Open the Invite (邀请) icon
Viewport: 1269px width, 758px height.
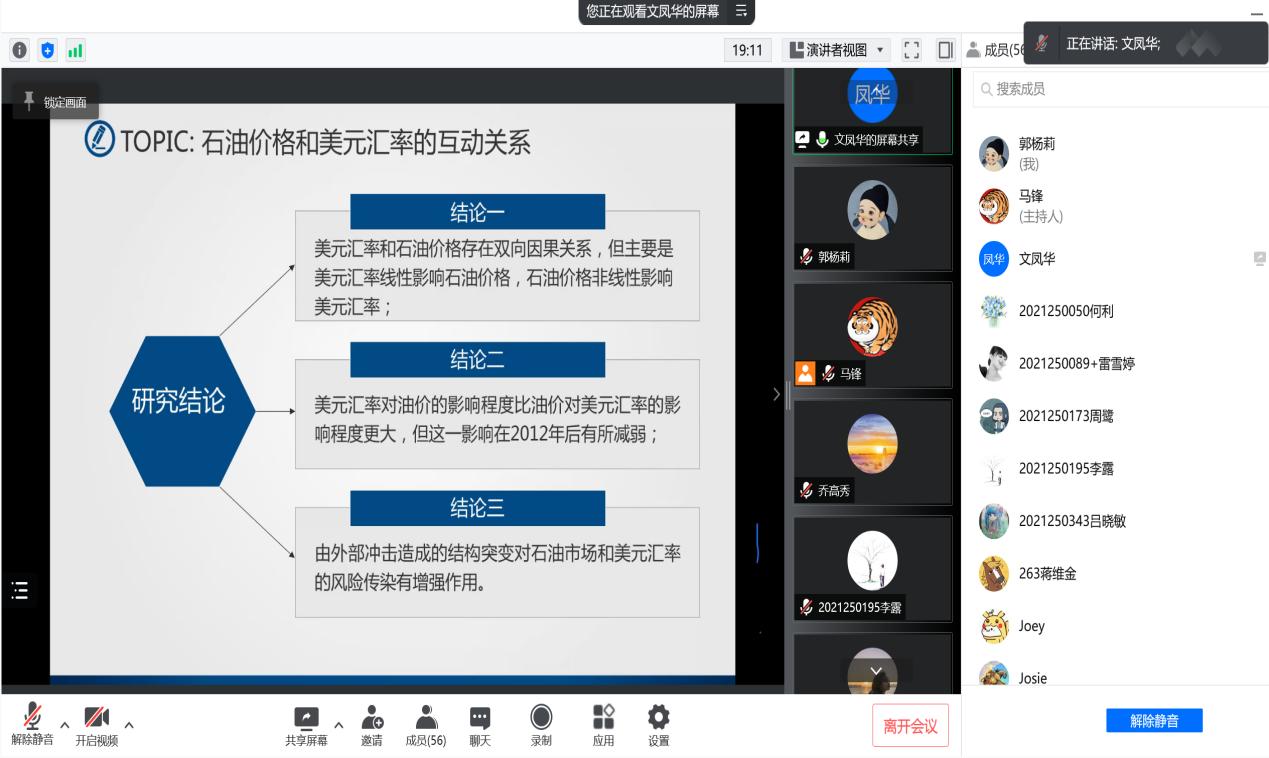[371, 725]
